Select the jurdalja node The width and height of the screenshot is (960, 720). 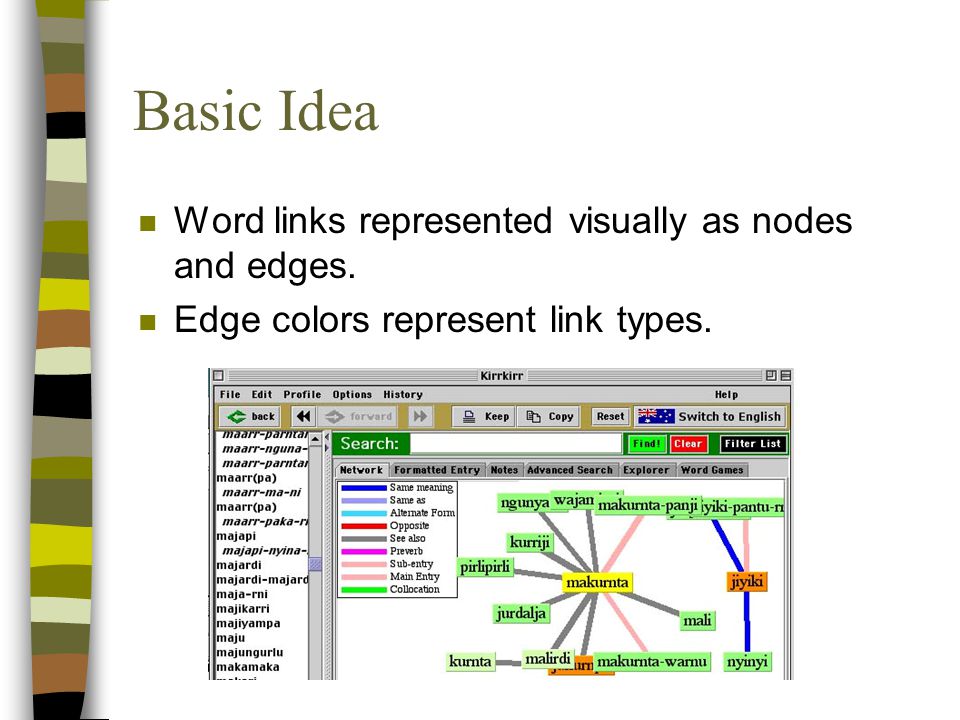(x=521, y=613)
